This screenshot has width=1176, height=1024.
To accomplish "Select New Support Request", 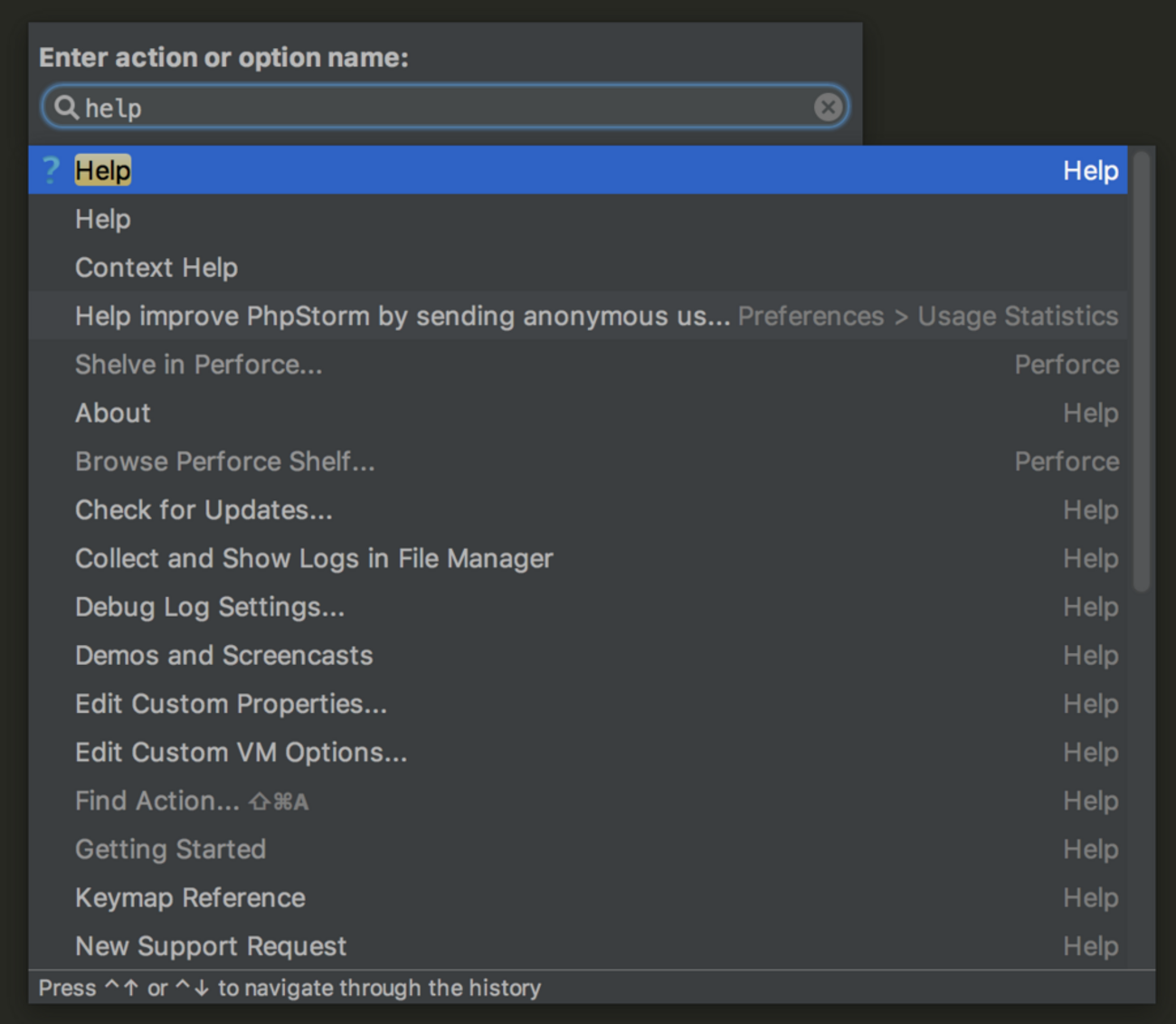I will [211, 946].
